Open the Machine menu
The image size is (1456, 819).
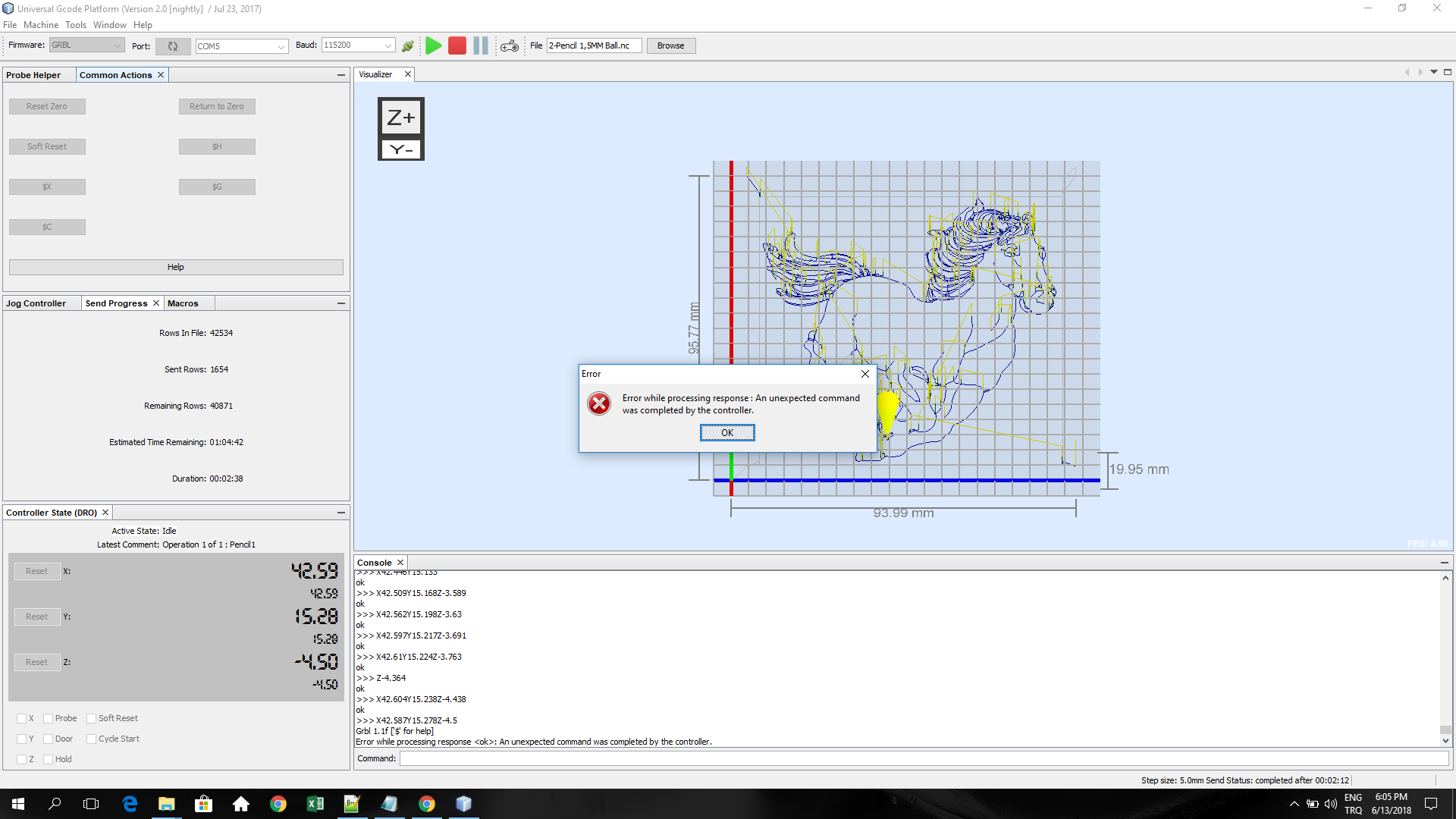(x=41, y=25)
